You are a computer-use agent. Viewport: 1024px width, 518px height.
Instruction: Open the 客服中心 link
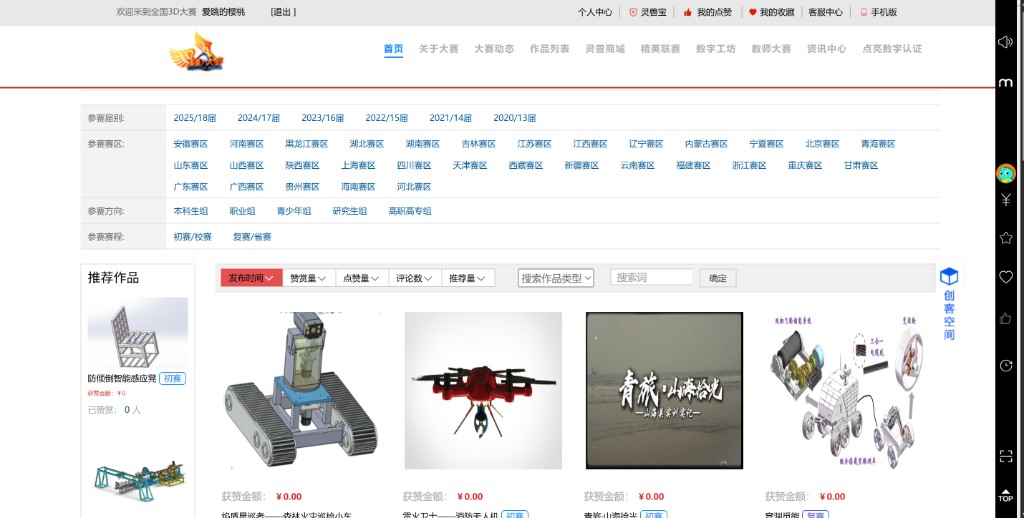pos(825,12)
